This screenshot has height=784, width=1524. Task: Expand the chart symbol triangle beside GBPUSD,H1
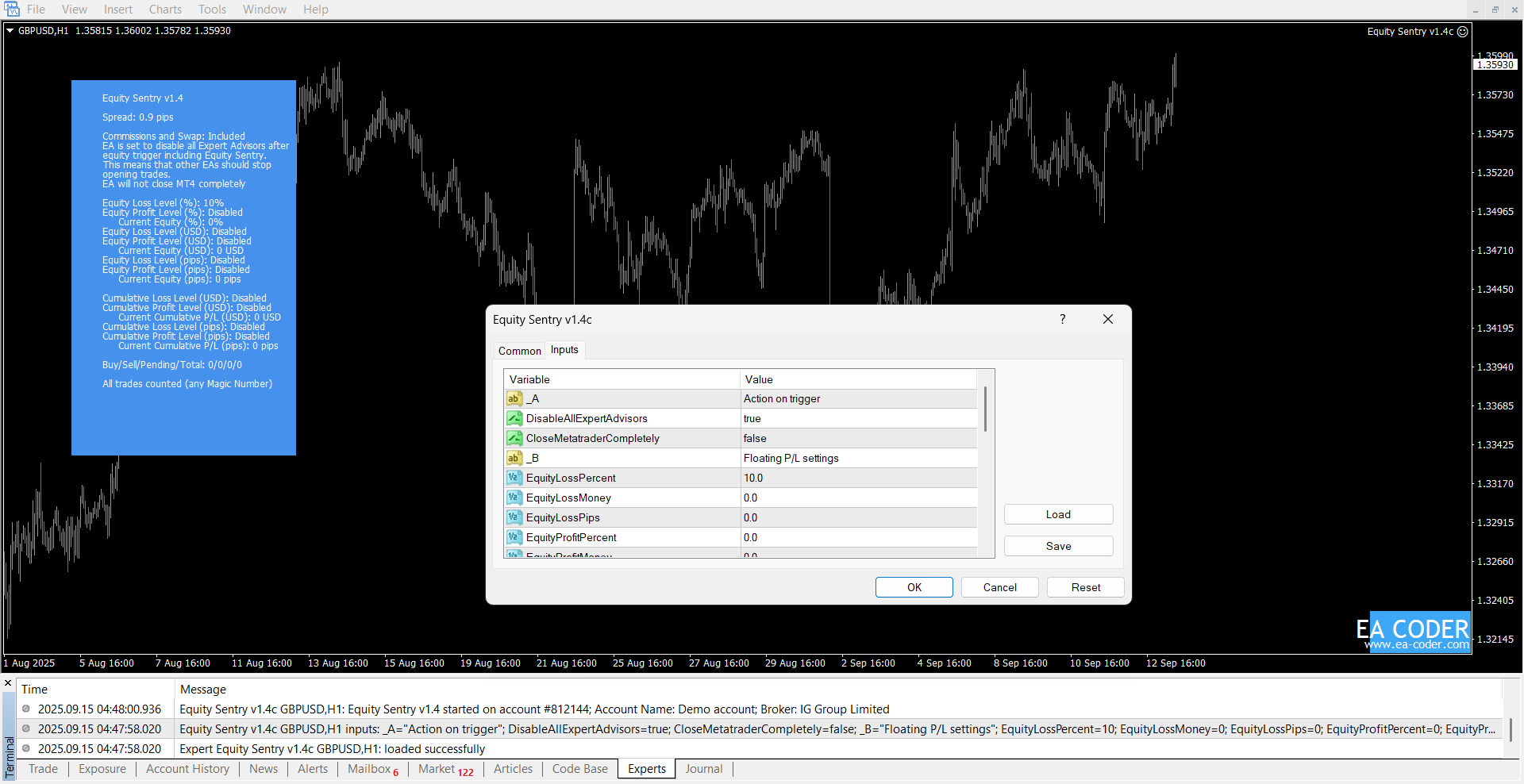(x=10, y=31)
